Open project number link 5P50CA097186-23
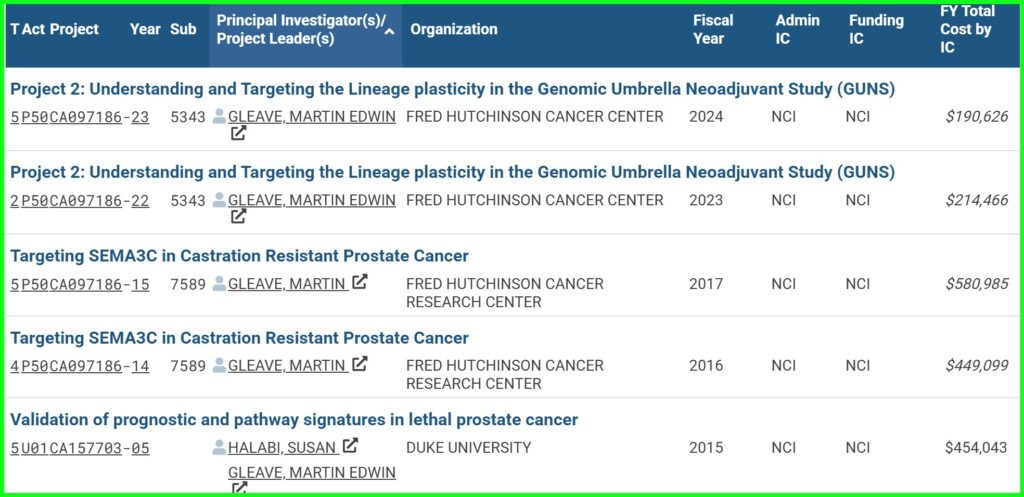 coord(80,118)
